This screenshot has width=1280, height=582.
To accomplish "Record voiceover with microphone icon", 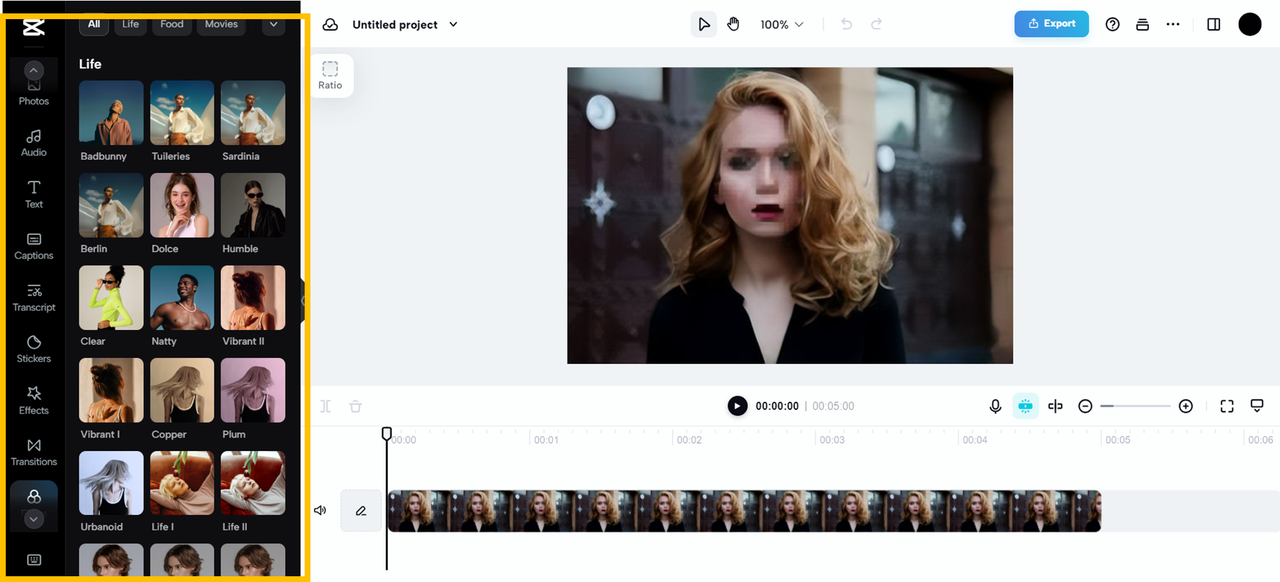I will coord(995,406).
